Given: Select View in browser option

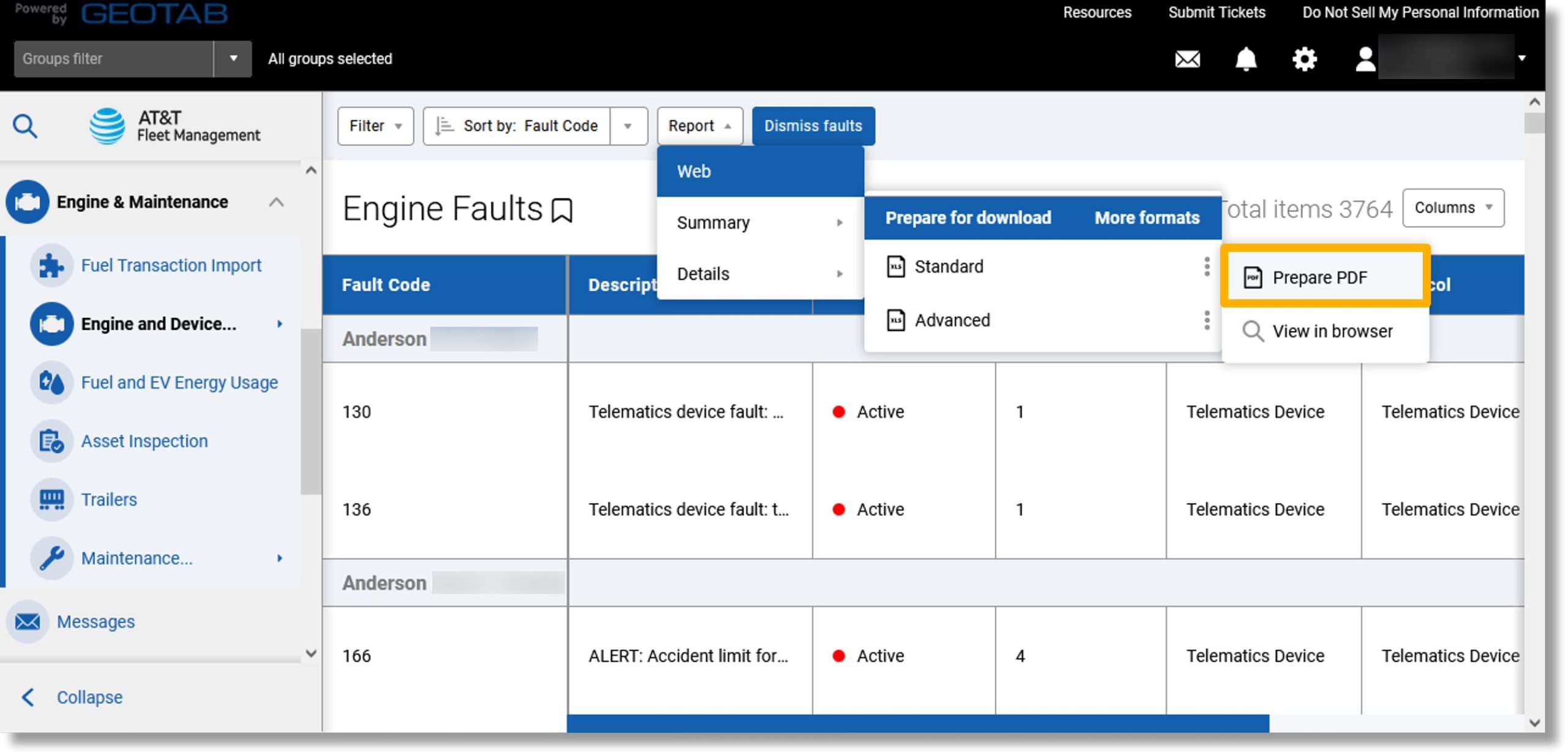Looking at the screenshot, I should click(x=1325, y=331).
